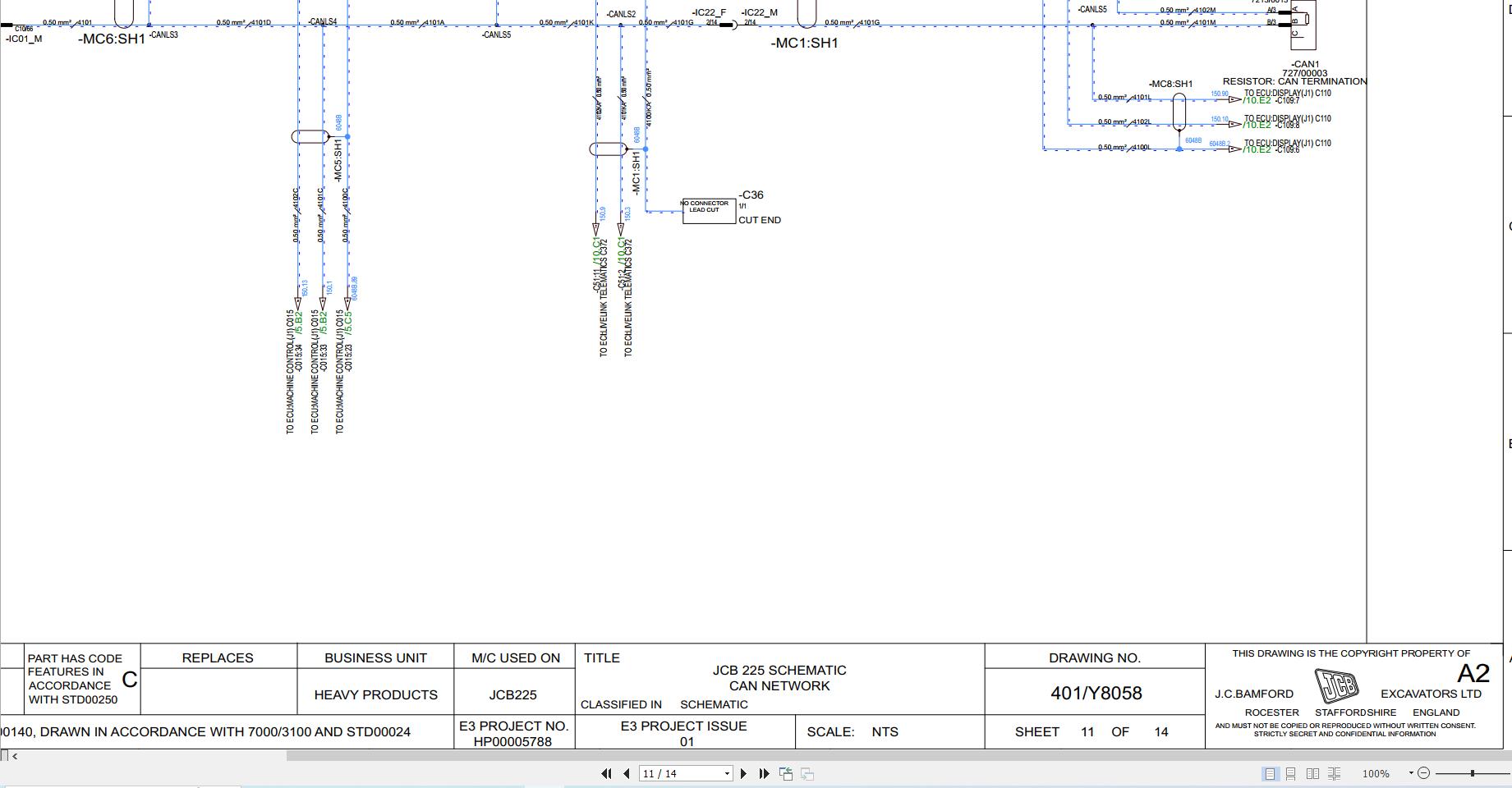This screenshot has width=1512, height=788.
Task: Go to the next page
Action: [744, 773]
